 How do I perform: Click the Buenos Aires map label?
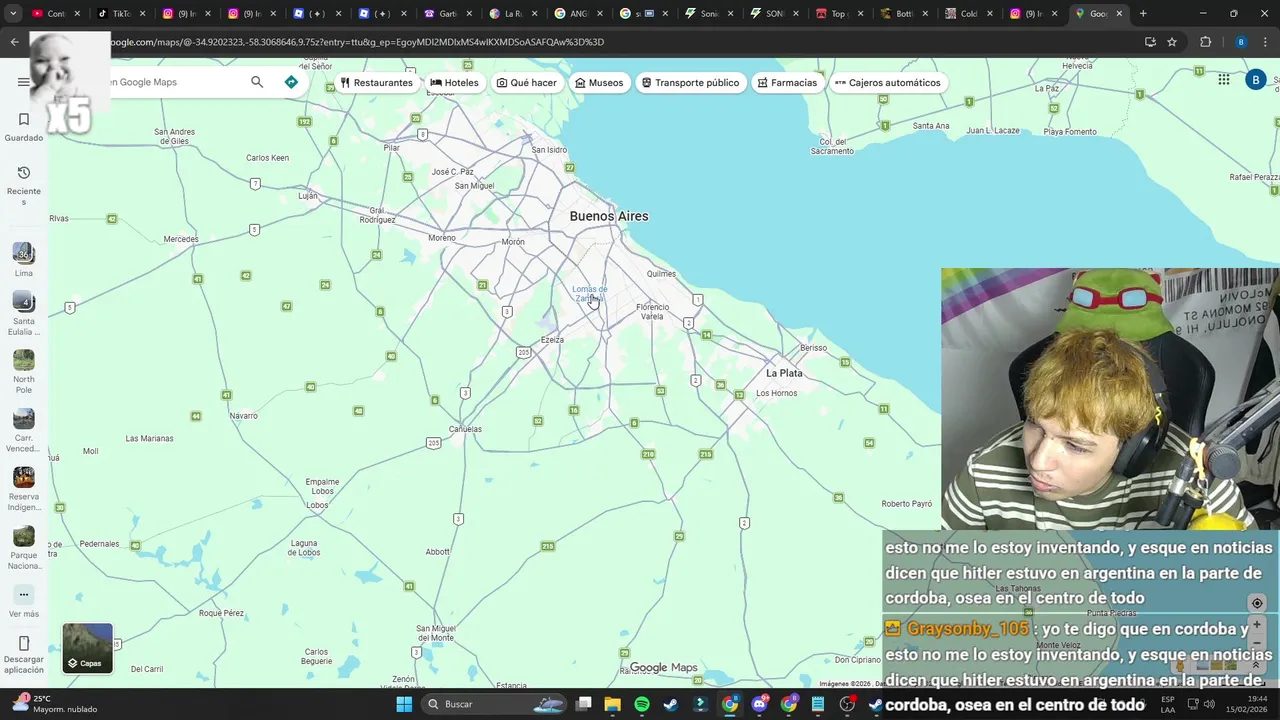[x=609, y=216]
